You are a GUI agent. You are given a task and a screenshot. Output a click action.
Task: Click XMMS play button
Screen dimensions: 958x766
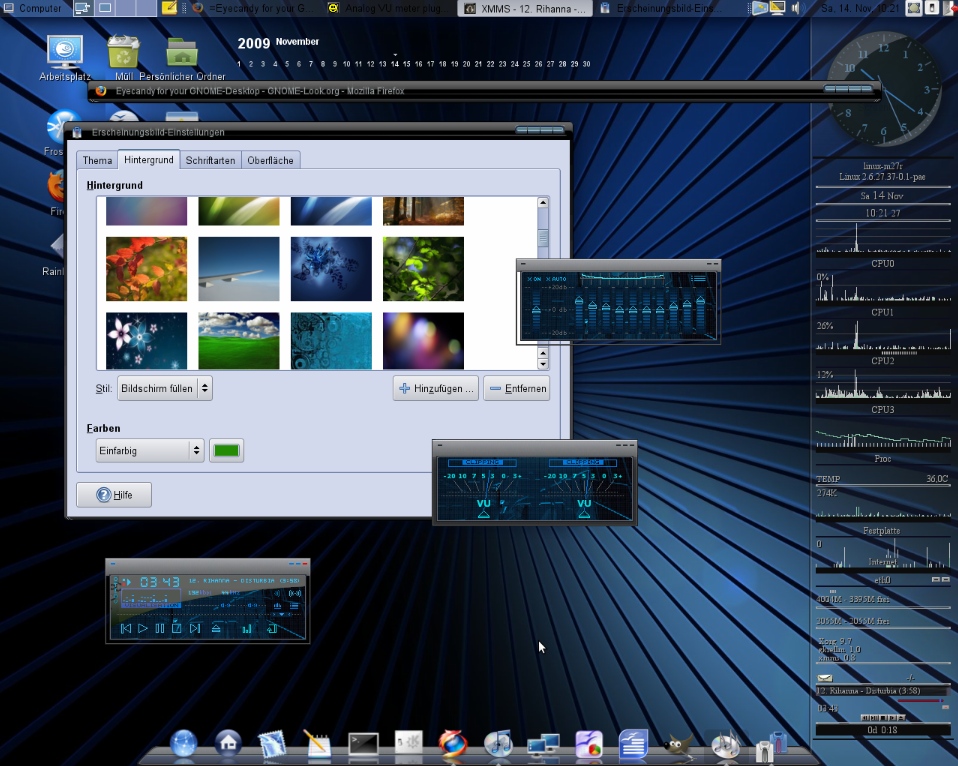coord(142,629)
